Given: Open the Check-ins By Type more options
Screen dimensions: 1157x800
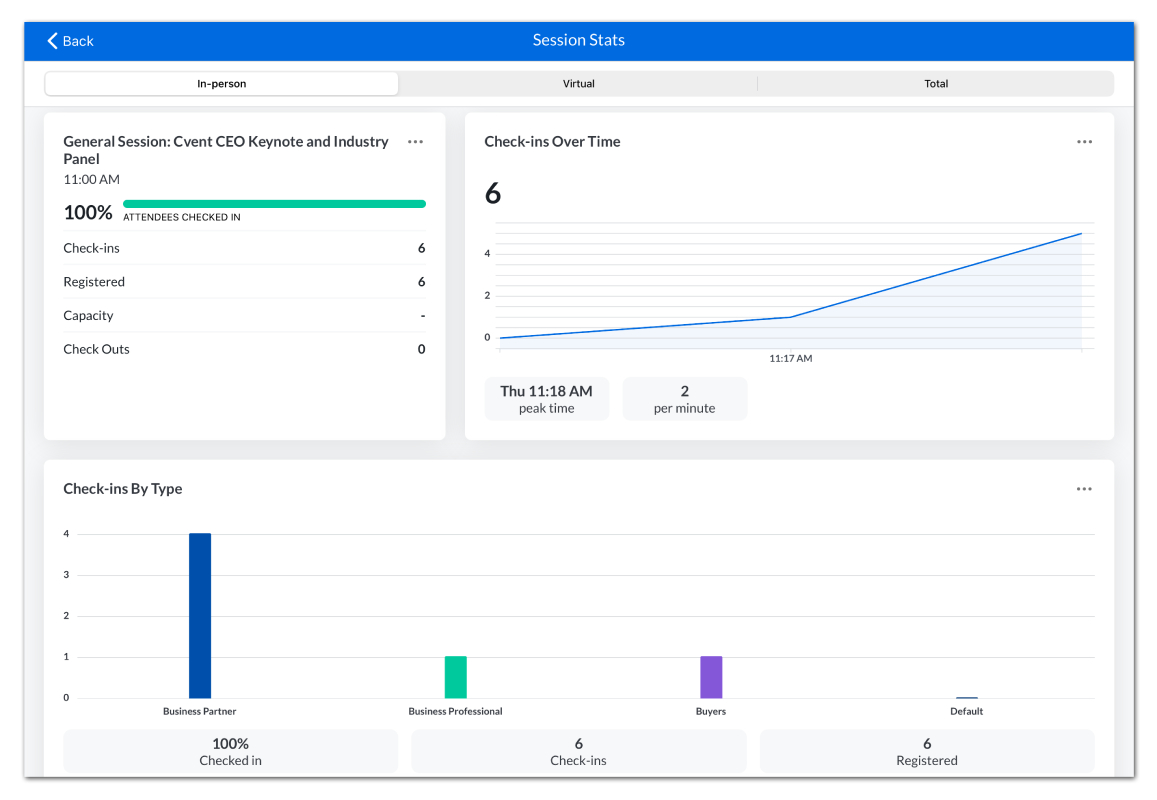Looking at the screenshot, I should pyautogui.click(x=1084, y=489).
